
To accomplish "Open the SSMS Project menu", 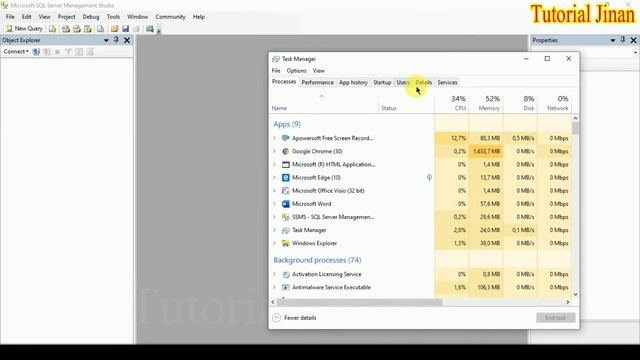I will (67, 17).
